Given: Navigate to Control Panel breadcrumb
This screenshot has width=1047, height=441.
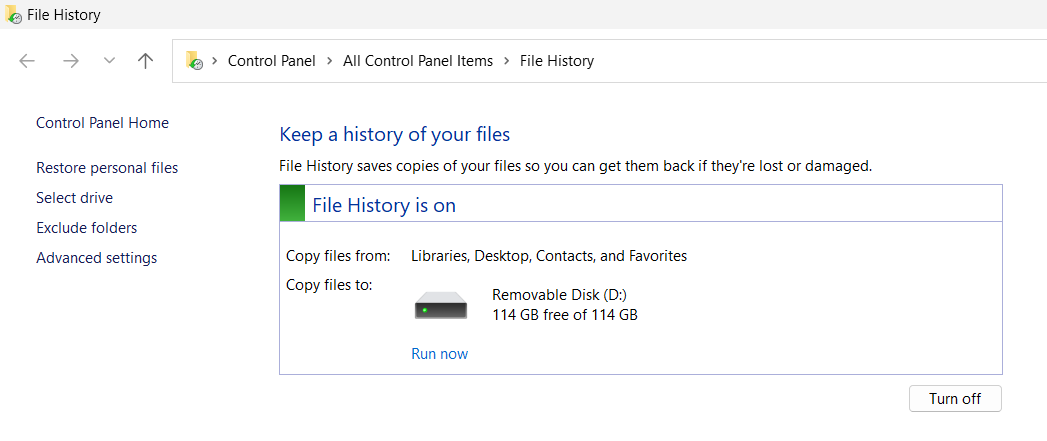Looking at the screenshot, I should pyautogui.click(x=271, y=61).
